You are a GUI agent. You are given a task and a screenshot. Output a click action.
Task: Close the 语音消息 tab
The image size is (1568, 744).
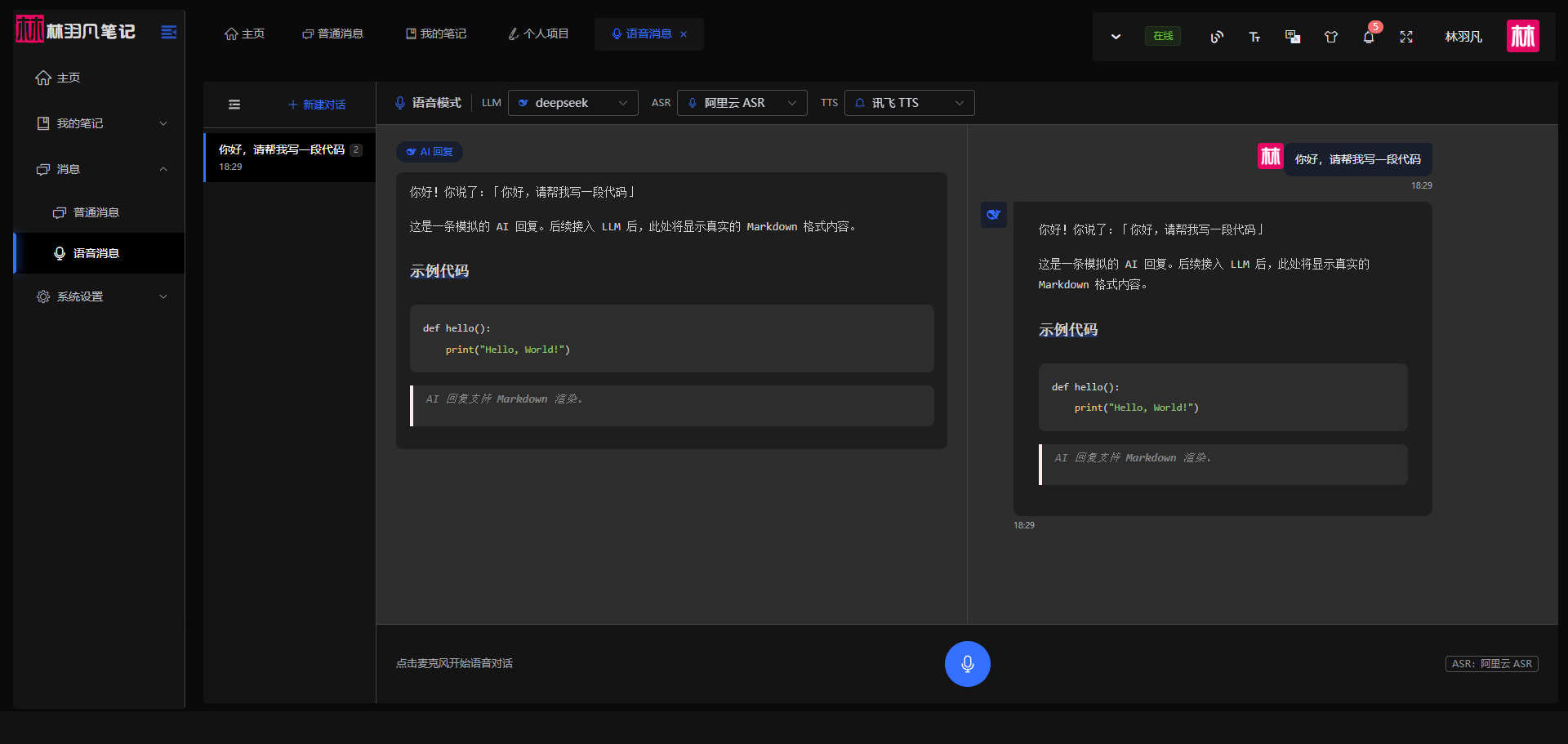coord(684,34)
